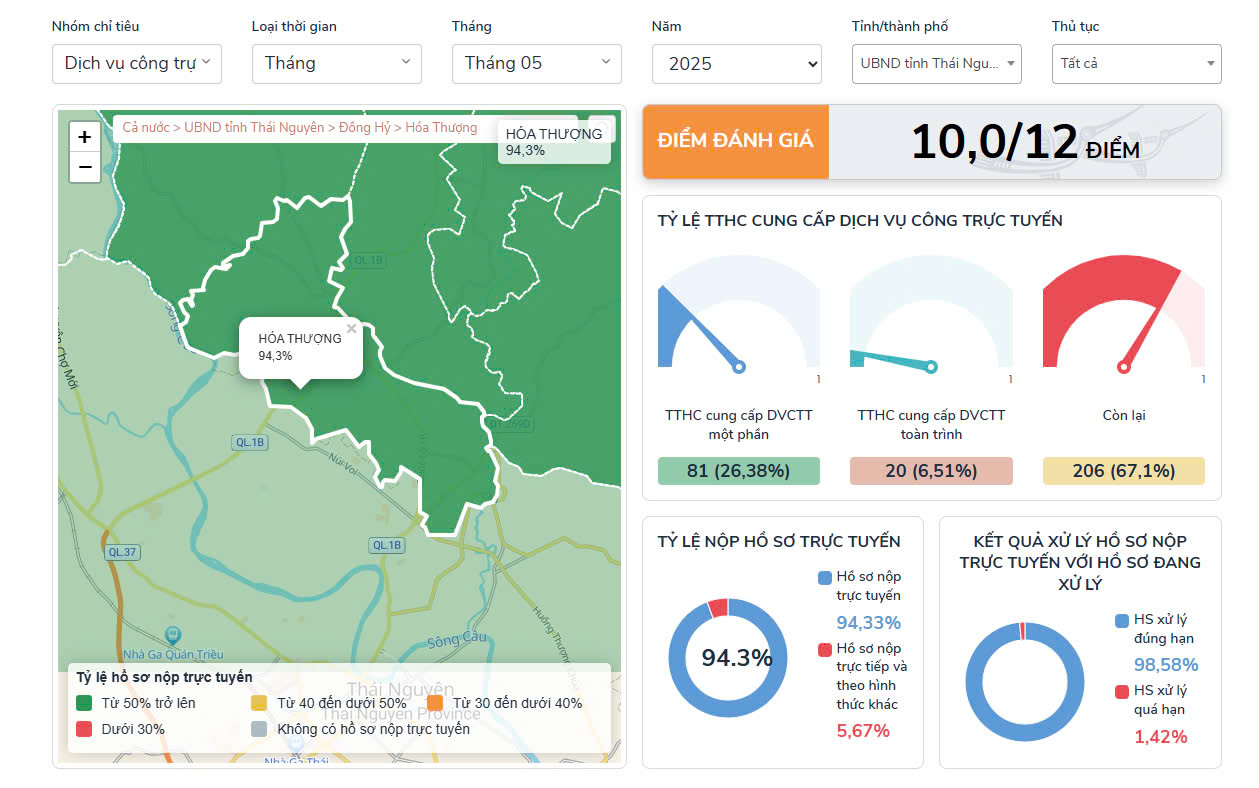Zoom out on the map
This screenshot has width=1259, height=788.
[x=85, y=167]
